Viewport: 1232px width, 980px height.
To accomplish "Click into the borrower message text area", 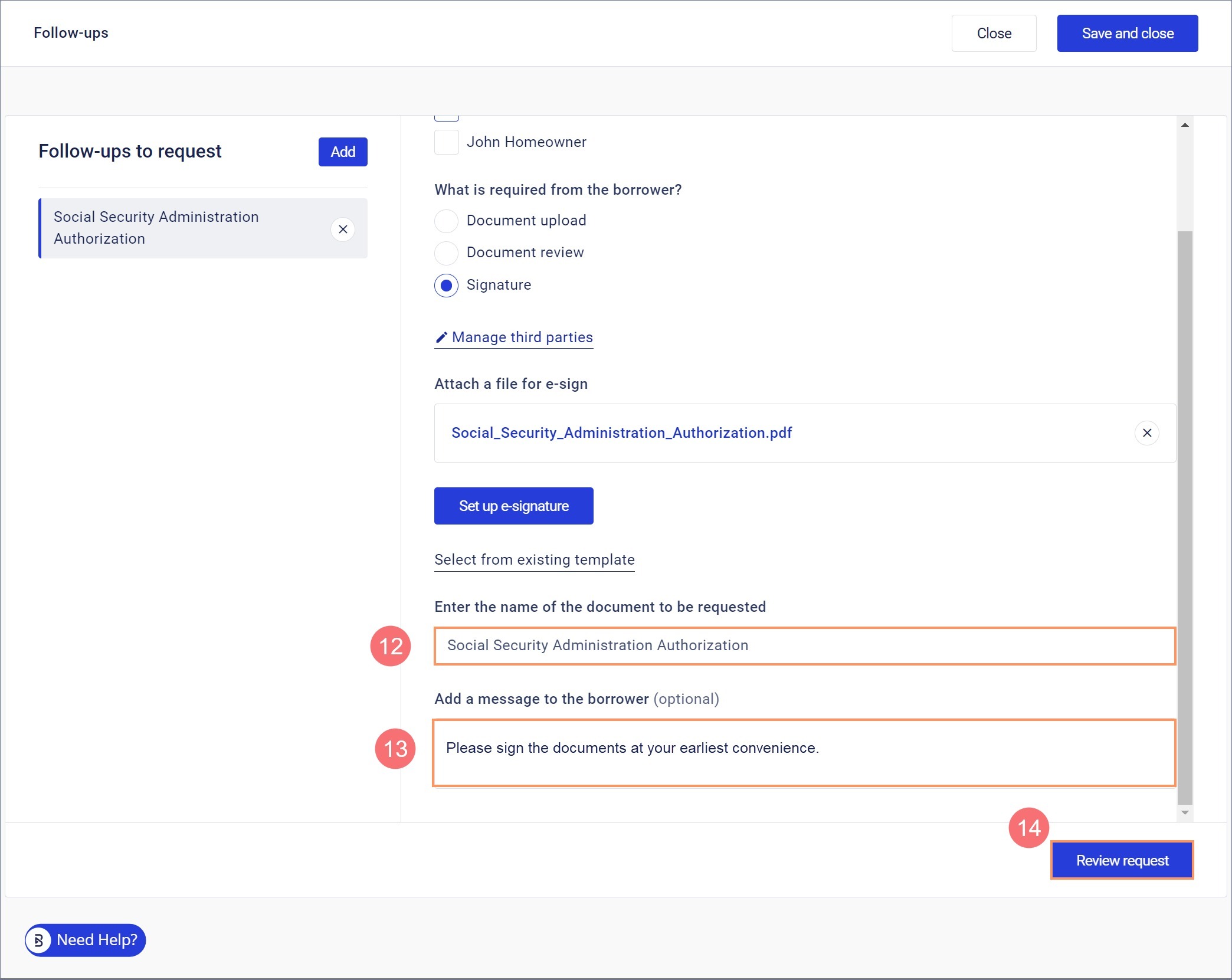I will (804, 753).
